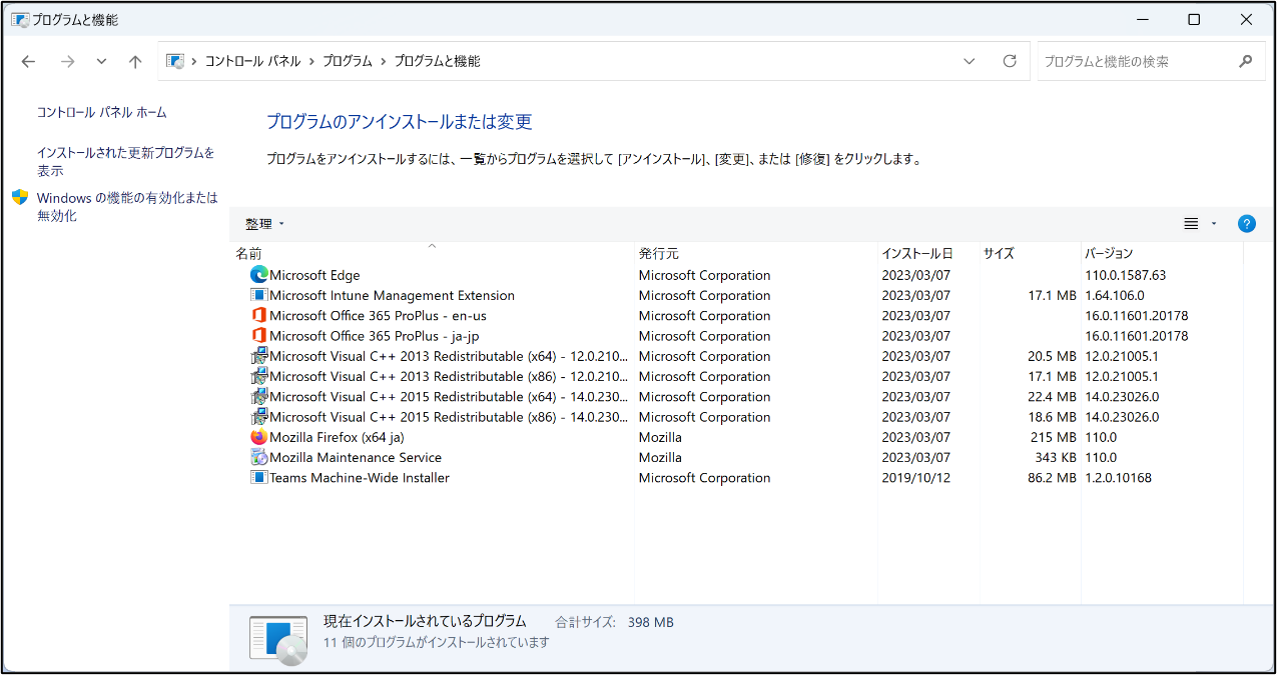Click version 110.0.1587.63 cell
1277x675 pixels.
[1125, 275]
